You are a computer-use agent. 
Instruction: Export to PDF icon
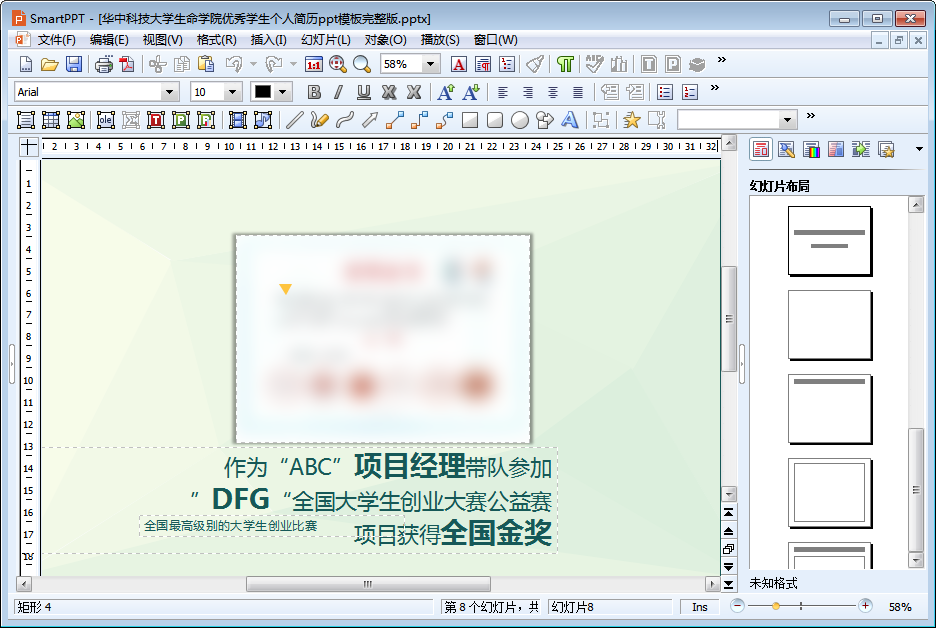pyautogui.click(x=127, y=64)
